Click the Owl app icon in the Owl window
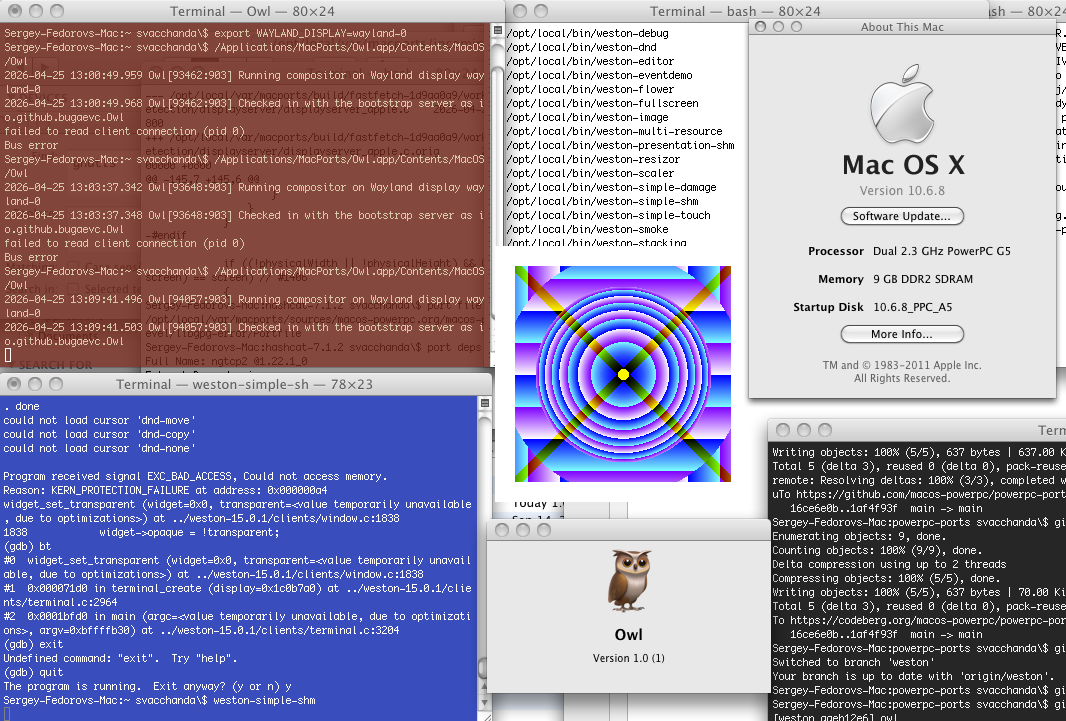This screenshot has width=1066, height=721. pos(629,580)
